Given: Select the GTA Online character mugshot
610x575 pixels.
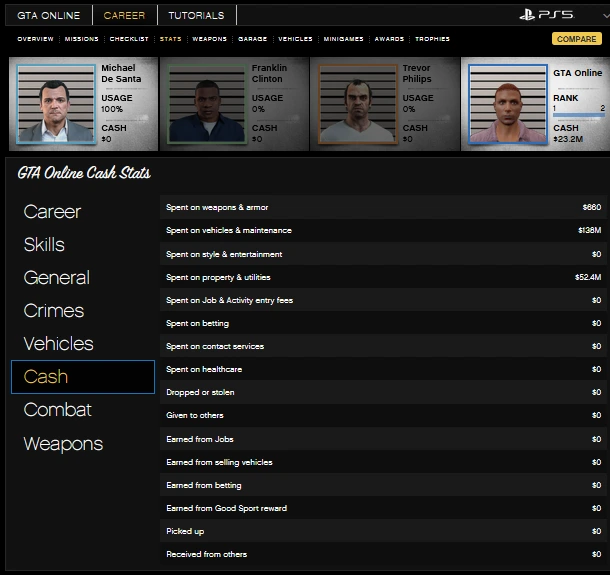Looking at the screenshot, I should coord(508,104).
